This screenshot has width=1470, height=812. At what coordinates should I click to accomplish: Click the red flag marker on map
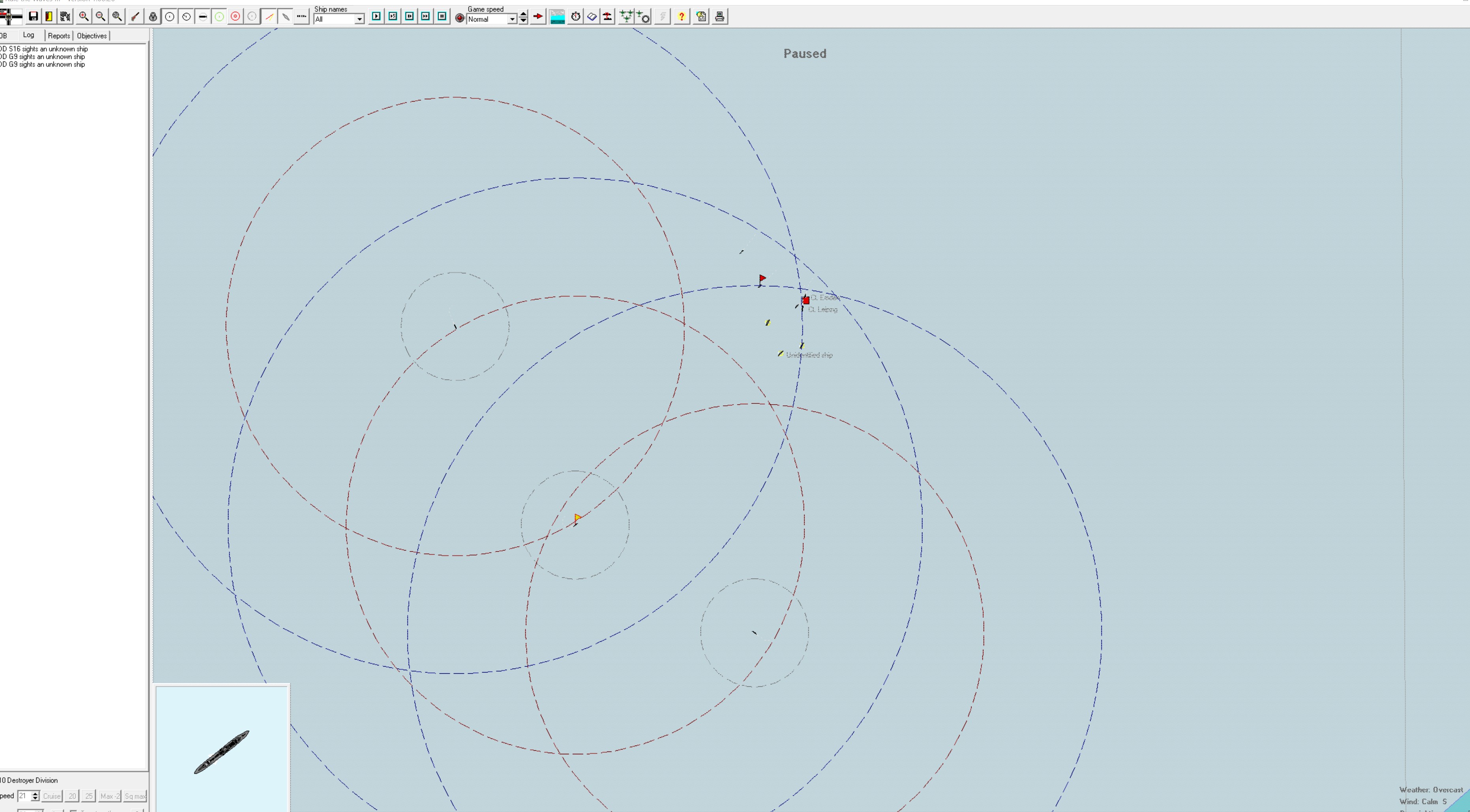(762, 278)
